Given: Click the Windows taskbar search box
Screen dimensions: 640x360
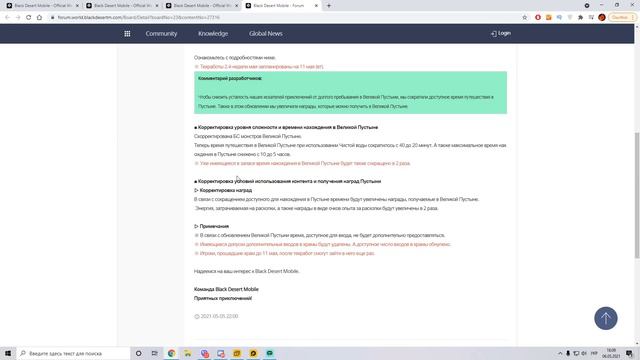Looking at the screenshot, I should [x=73, y=353].
